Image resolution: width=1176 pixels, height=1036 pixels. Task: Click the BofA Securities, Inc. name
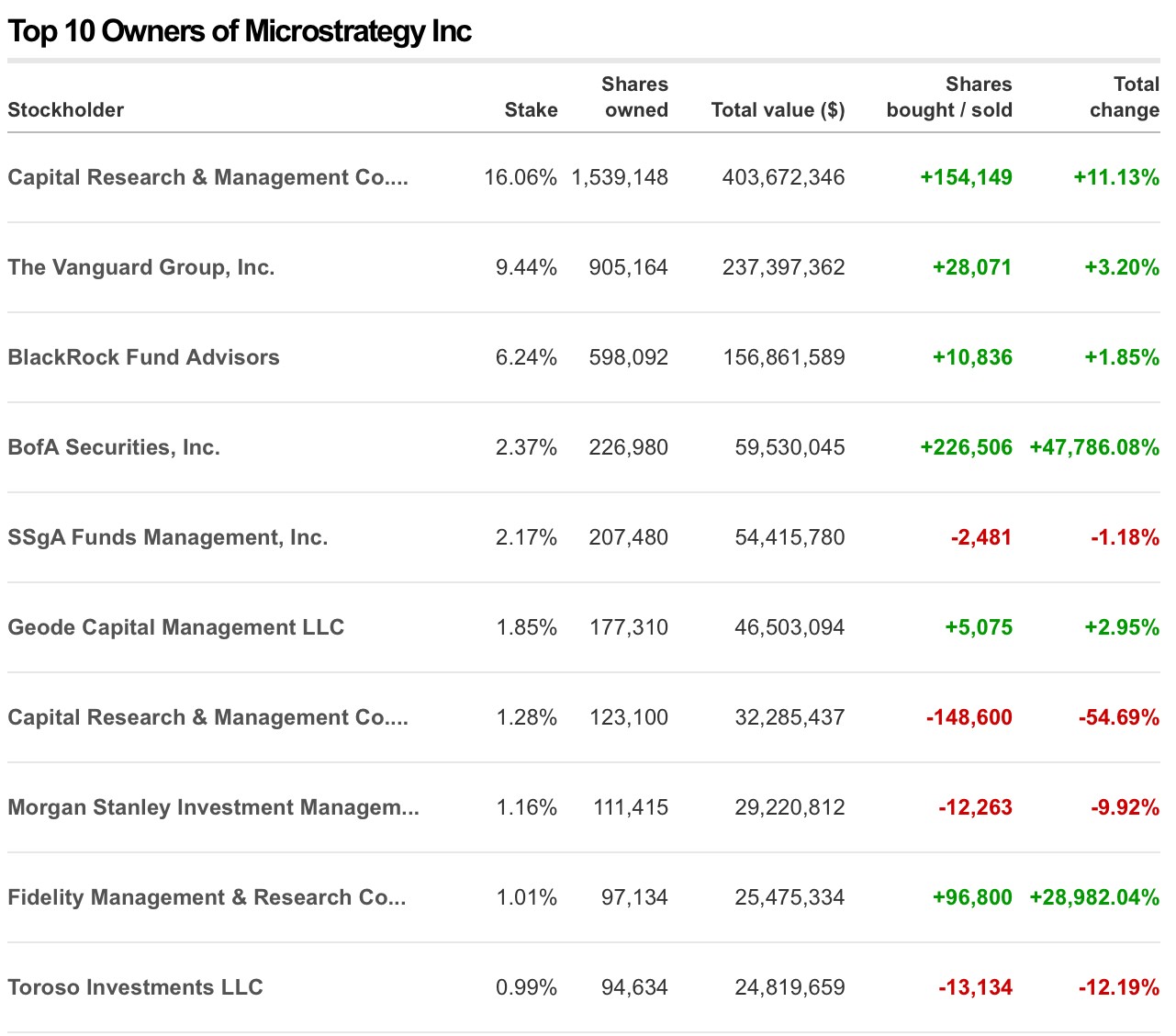[114, 447]
